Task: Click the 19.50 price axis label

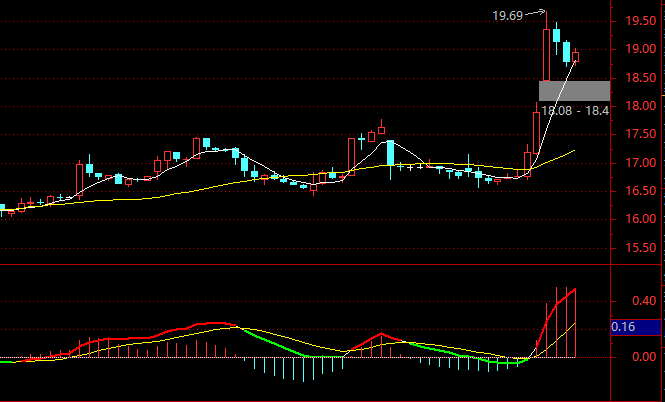Action: tap(640, 21)
